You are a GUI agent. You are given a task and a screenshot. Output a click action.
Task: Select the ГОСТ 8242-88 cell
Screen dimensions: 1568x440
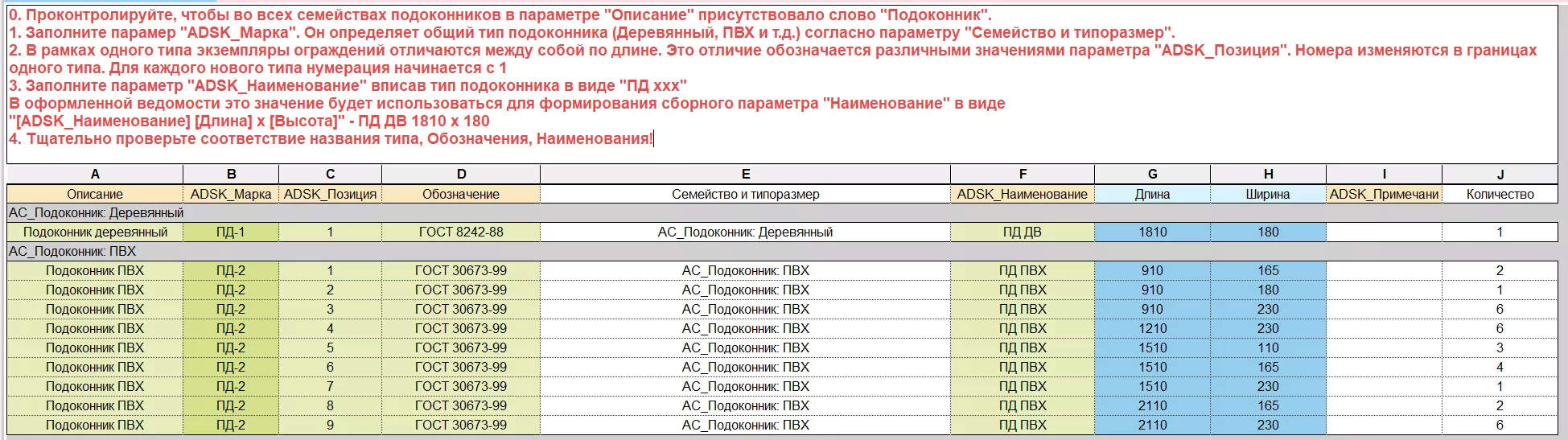(461, 232)
